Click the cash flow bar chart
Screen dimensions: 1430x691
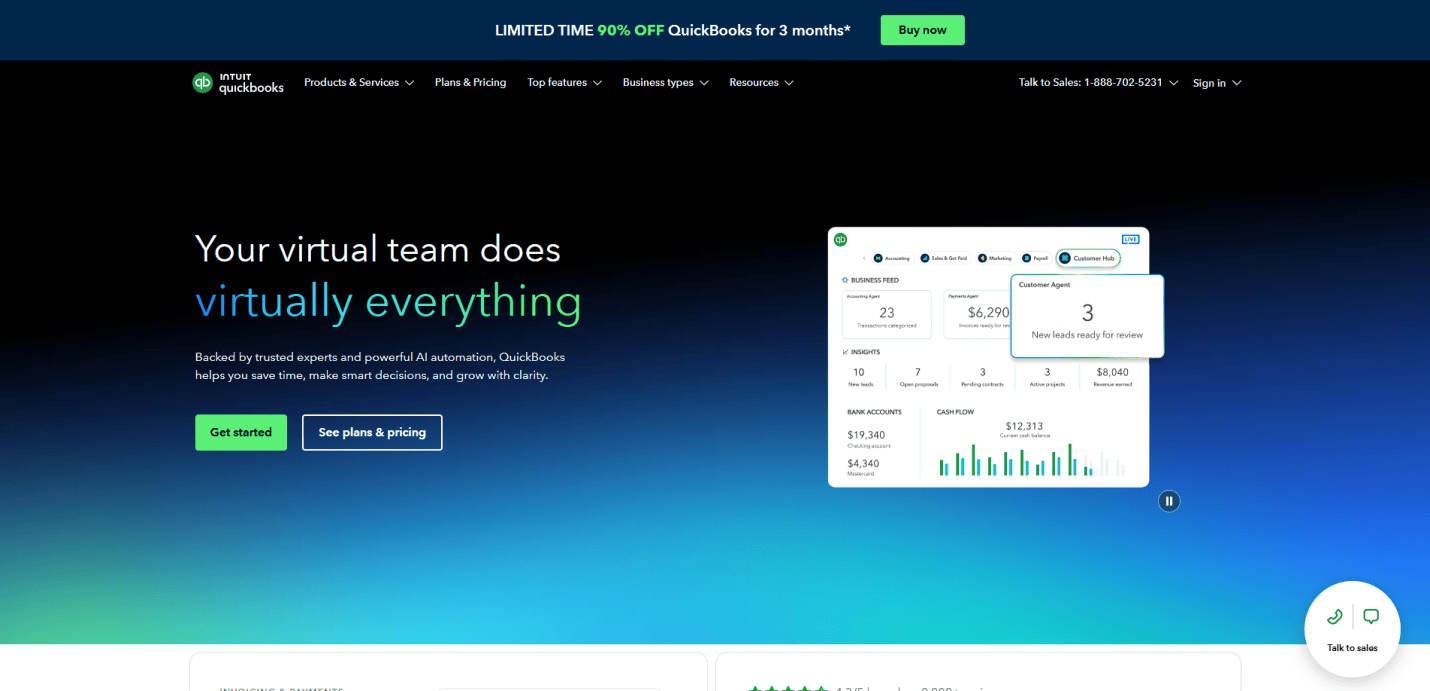pyautogui.click(x=1031, y=460)
